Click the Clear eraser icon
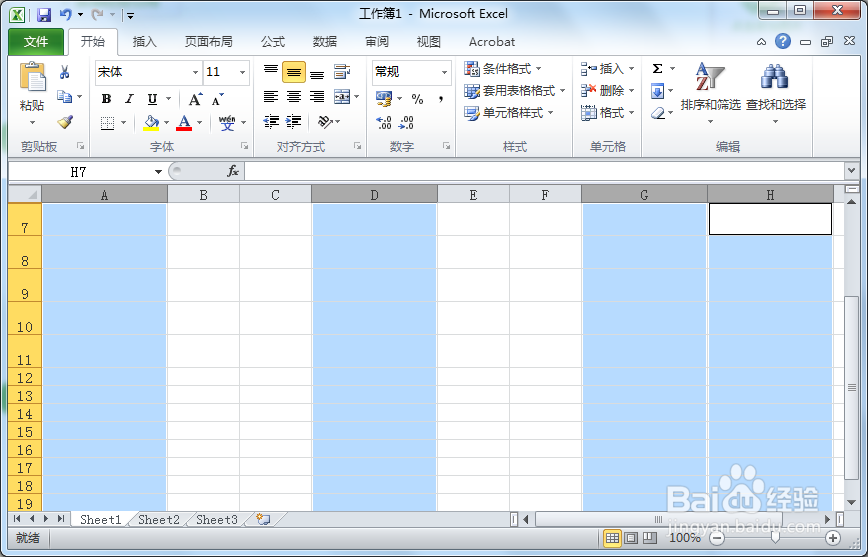This screenshot has width=868, height=557. (658, 113)
